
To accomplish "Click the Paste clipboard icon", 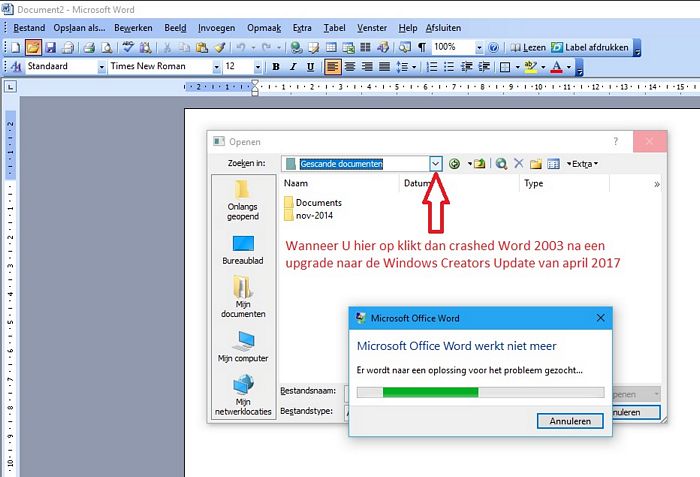I will click(202, 47).
